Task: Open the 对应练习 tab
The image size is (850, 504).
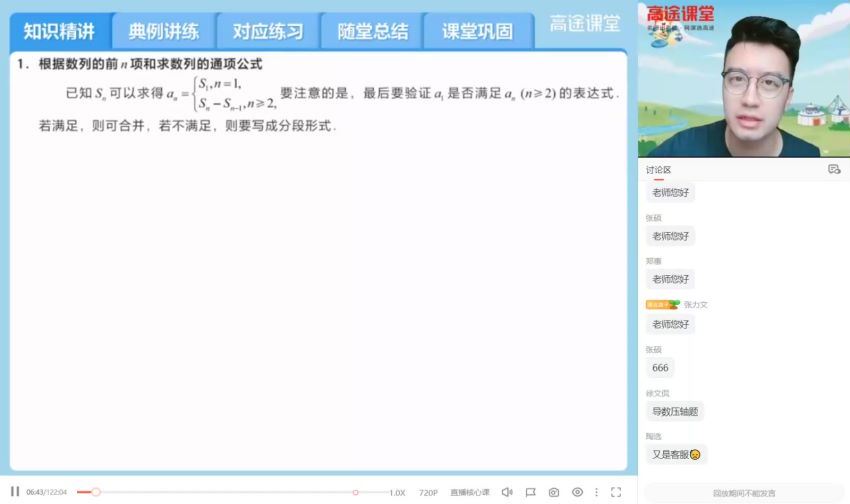Action: click(268, 31)
